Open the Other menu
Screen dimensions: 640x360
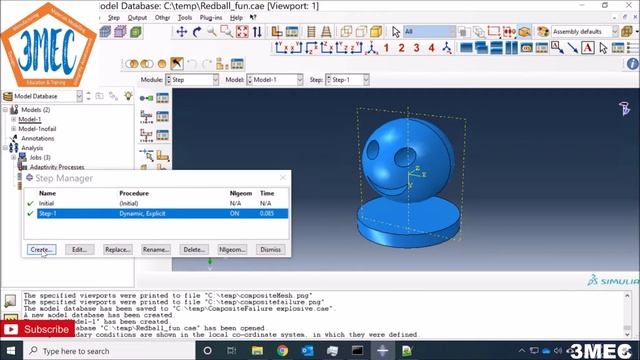pos(162,18)
